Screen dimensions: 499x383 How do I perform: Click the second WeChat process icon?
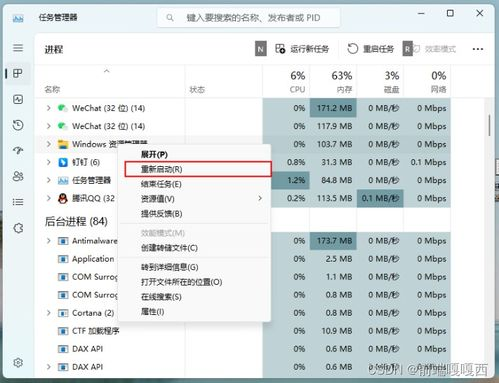coord(62,126)
